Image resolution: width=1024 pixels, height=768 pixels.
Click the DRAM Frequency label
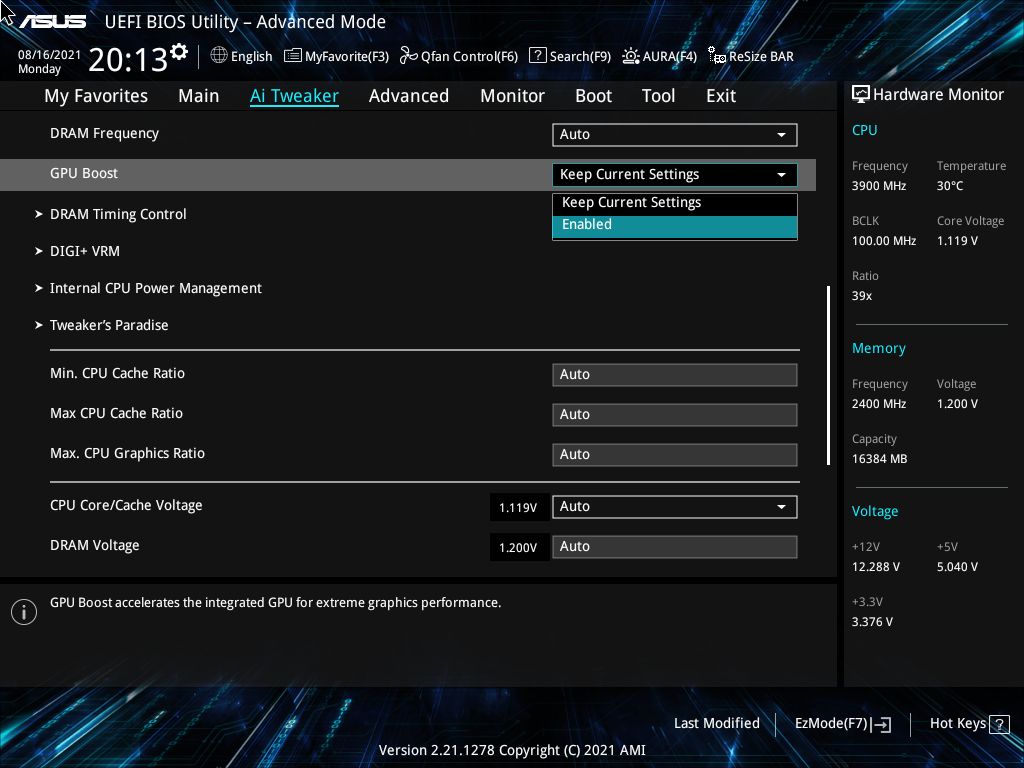[x=104, y=133]
